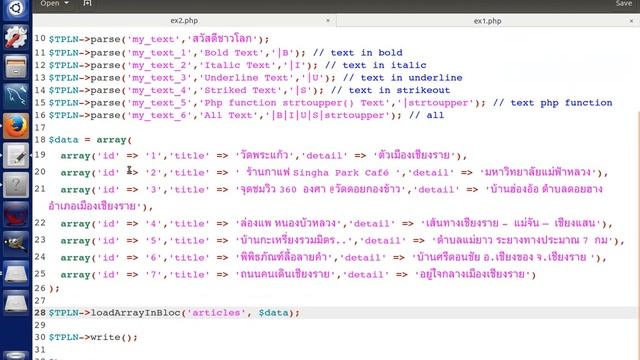
Task: Click 'my_text_6' key on line 16
Action: point(160,116)
